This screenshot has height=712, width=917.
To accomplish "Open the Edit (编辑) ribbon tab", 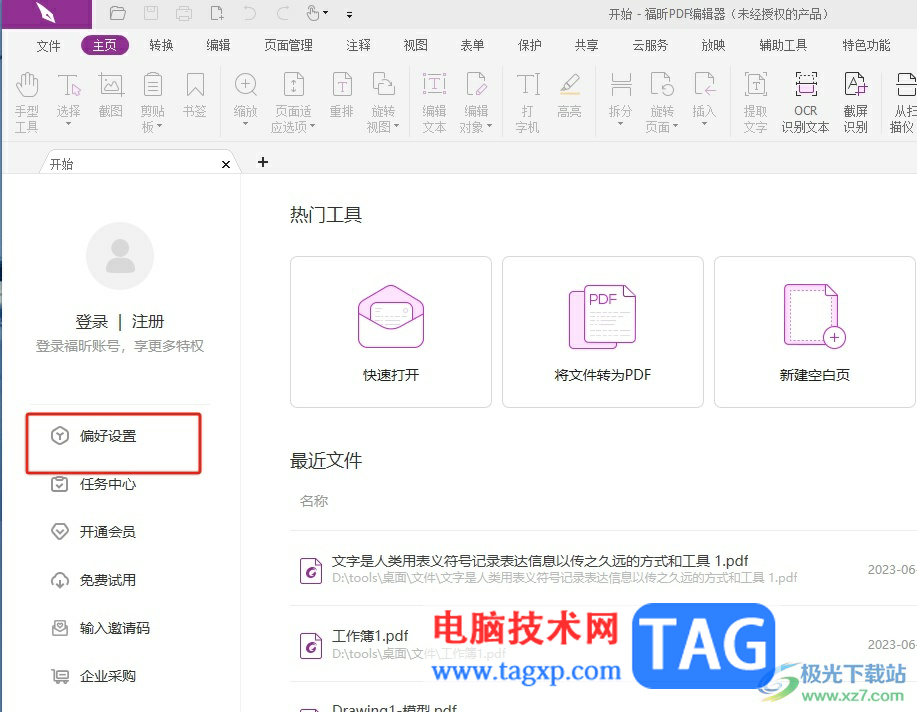I will (x=218, y=46).
